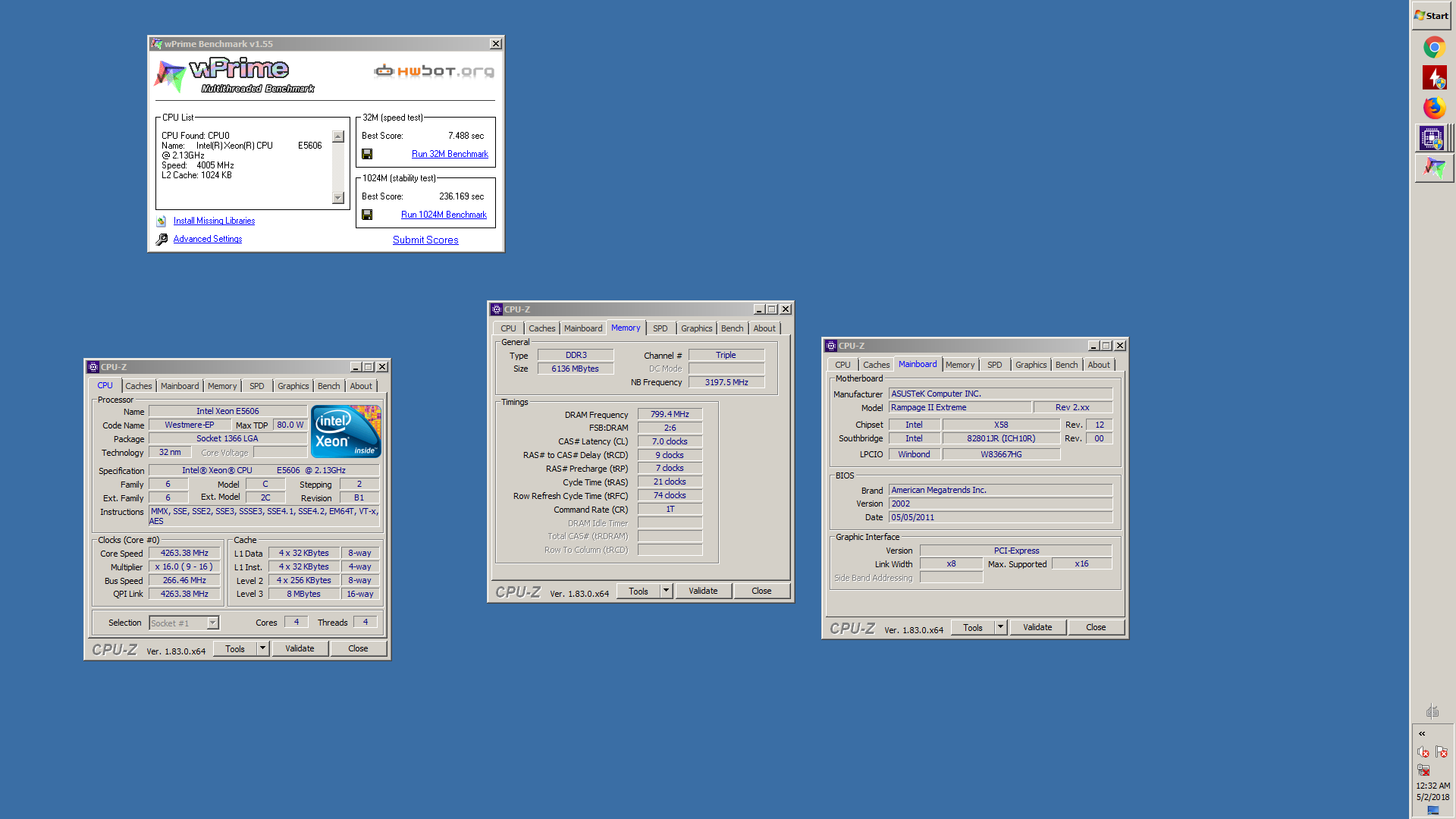The width and height of the screenshot is (1456, 819).
Task: Open Tools dropdown arrow in CPU window
Action: [262, 648]
